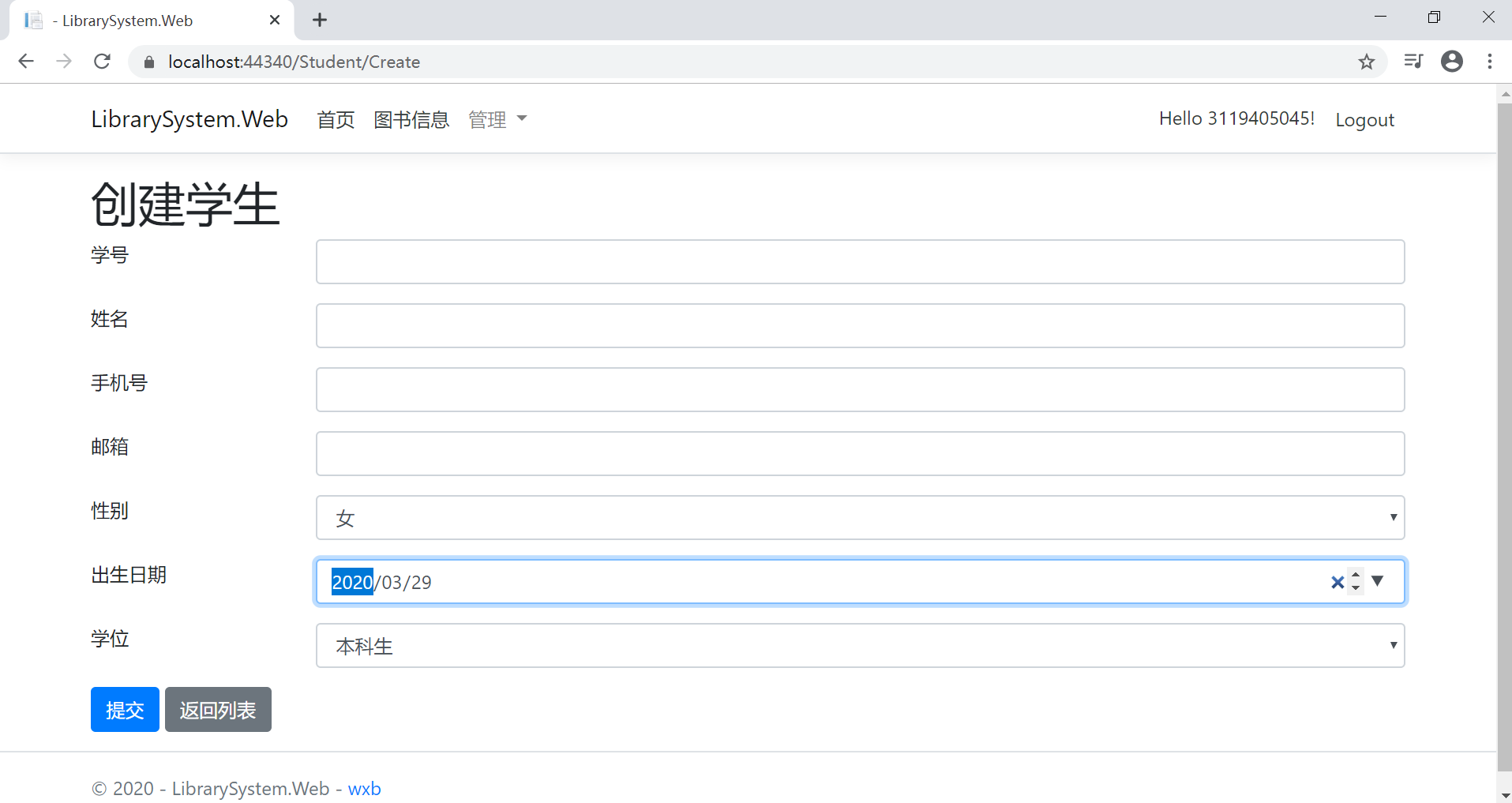The image size is (1512, 803).
Task: Click the 性别 label
Action: click(x=110, y=511)
